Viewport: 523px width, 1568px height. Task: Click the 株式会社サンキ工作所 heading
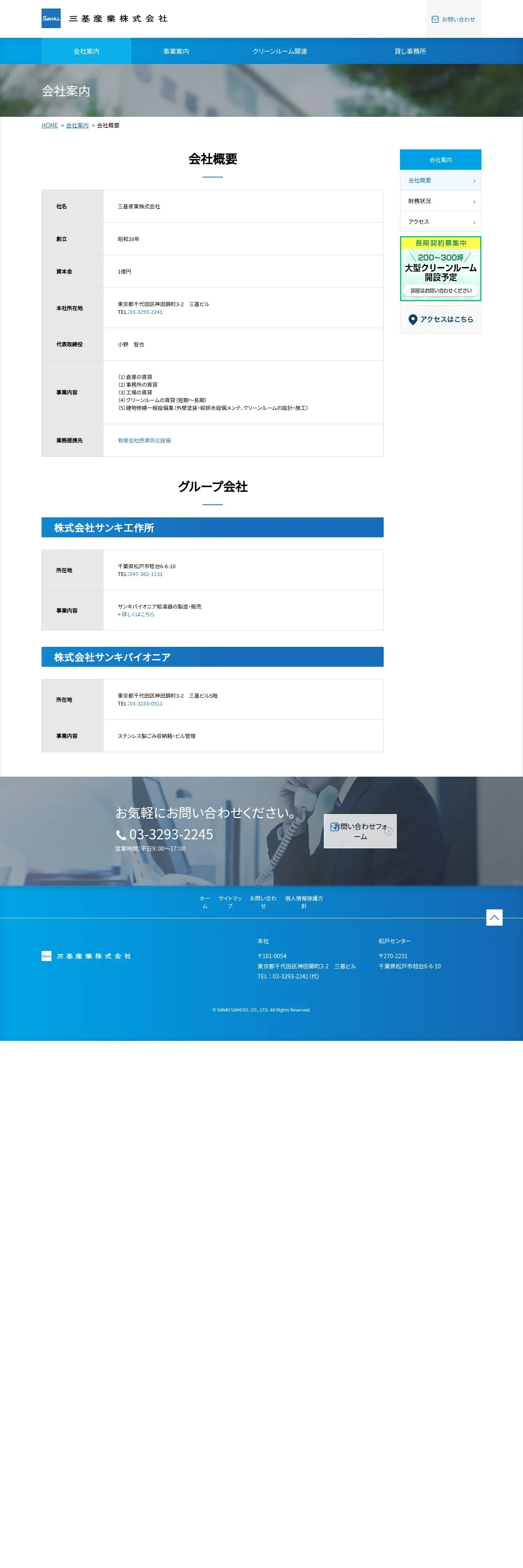click(213, 527)
